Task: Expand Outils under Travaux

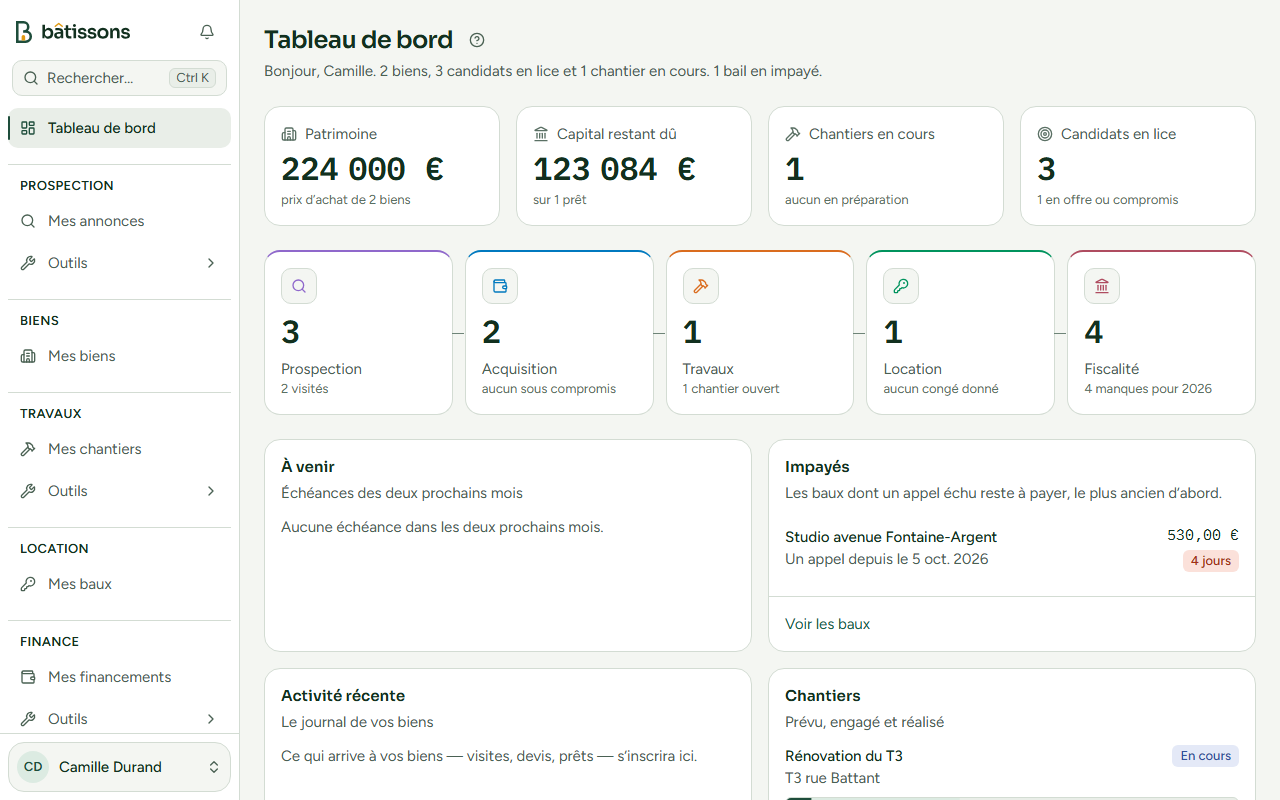Action: point(120,491)
